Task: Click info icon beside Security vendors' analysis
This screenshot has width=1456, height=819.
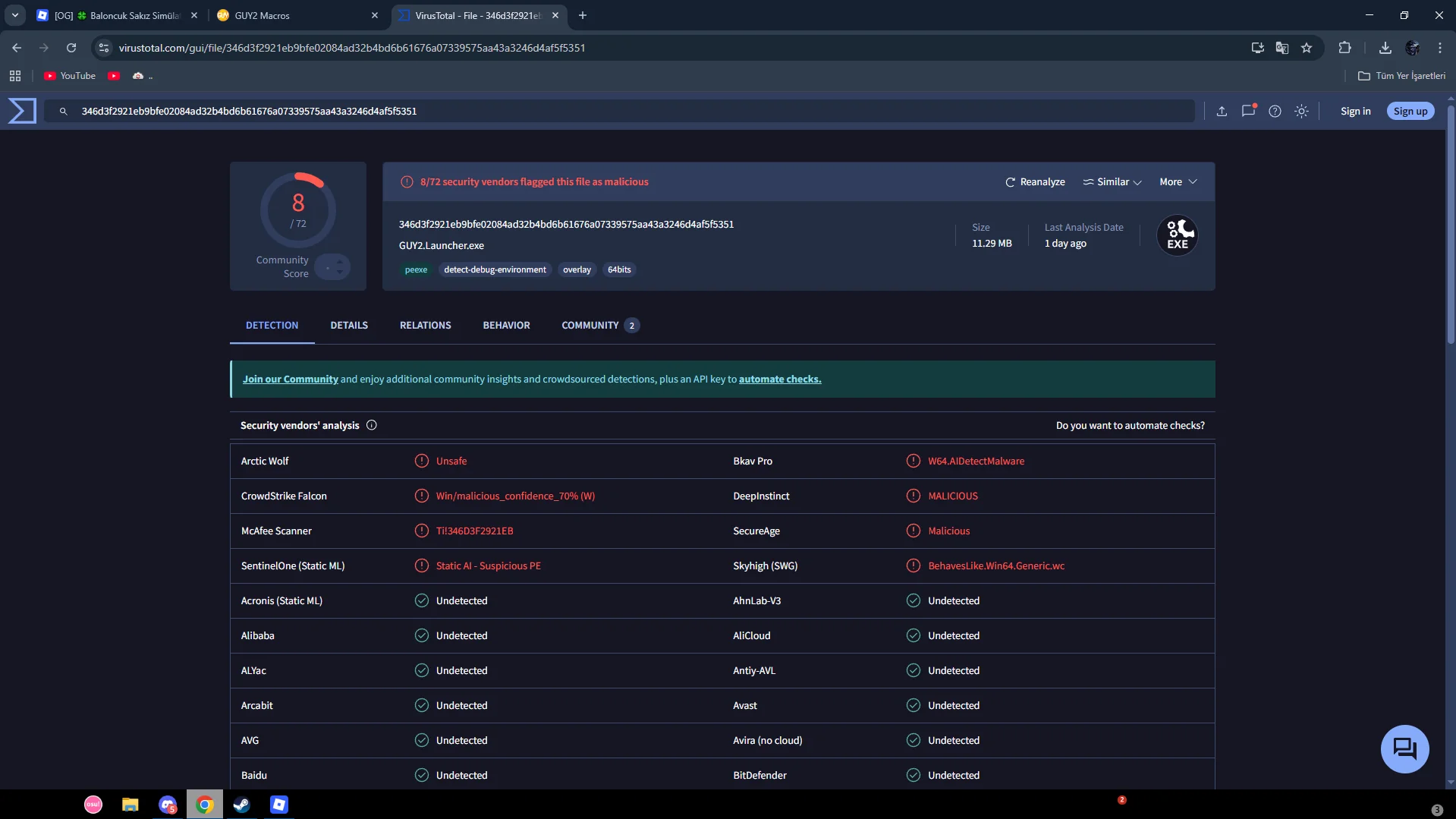Action: tap(372, 425)
